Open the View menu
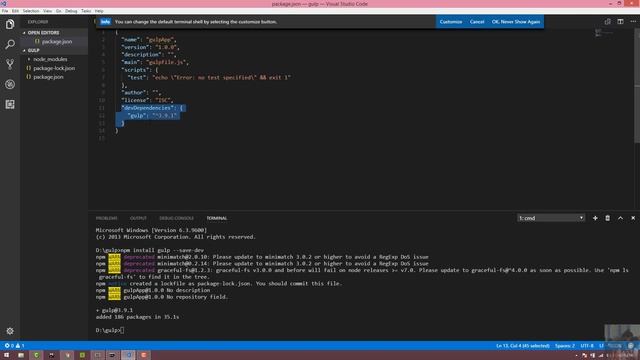The image size is (640, 360). pyautogui.click(x=47, y=11)
